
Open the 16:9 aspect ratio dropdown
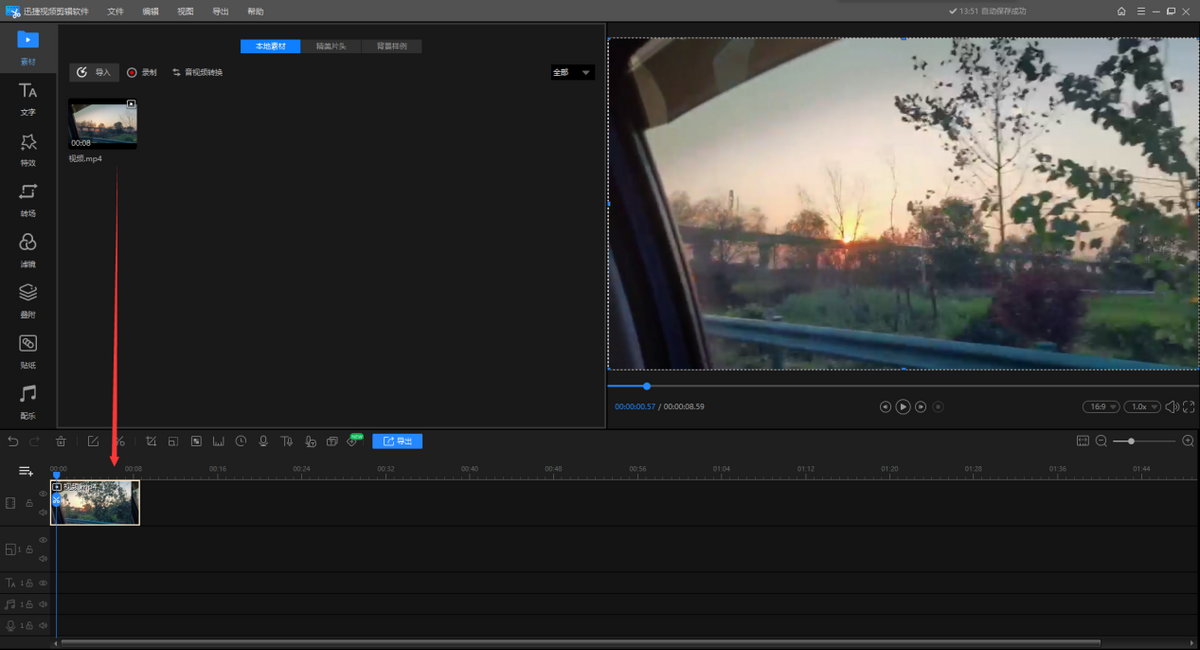pyautogui.click(x=1100, y=407)
